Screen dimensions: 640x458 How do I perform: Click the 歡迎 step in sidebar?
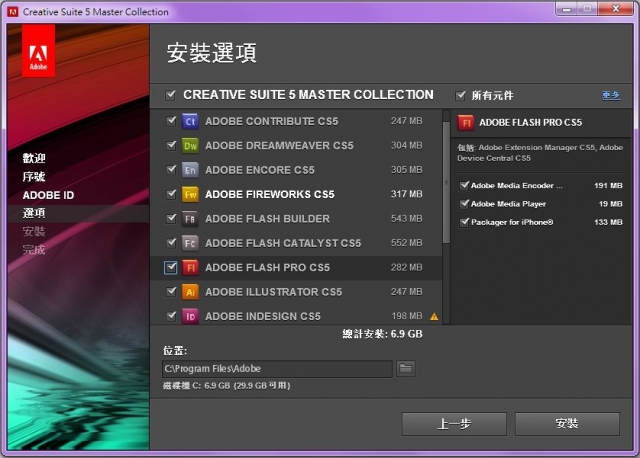pyautogui.click(x=34, y=158)
